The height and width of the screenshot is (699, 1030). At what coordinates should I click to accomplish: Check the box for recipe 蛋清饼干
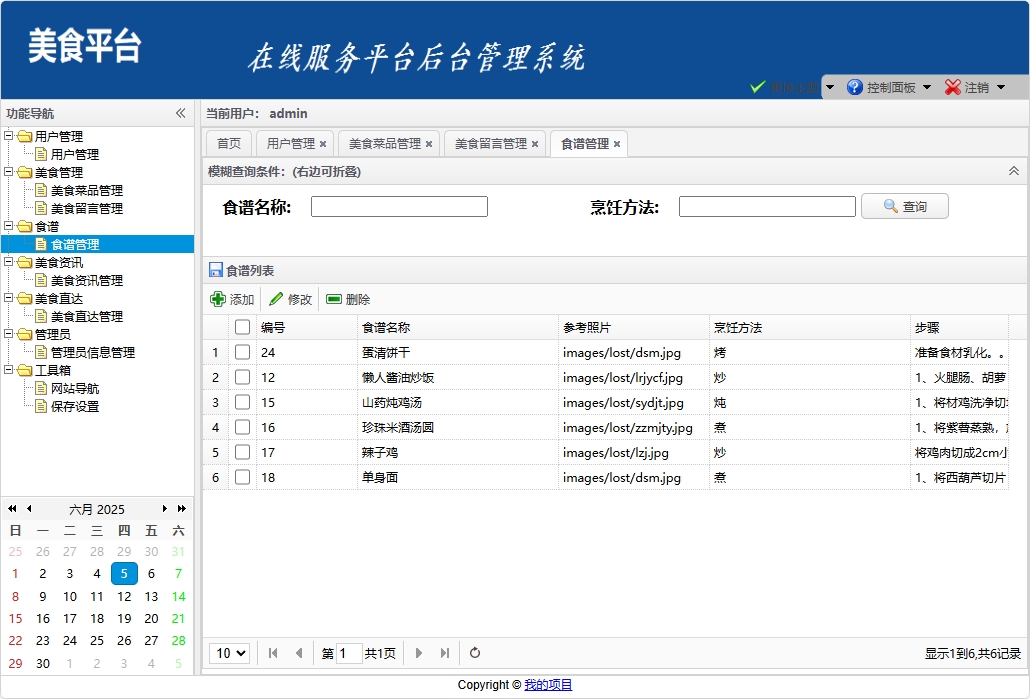click(x=242, y=352)
